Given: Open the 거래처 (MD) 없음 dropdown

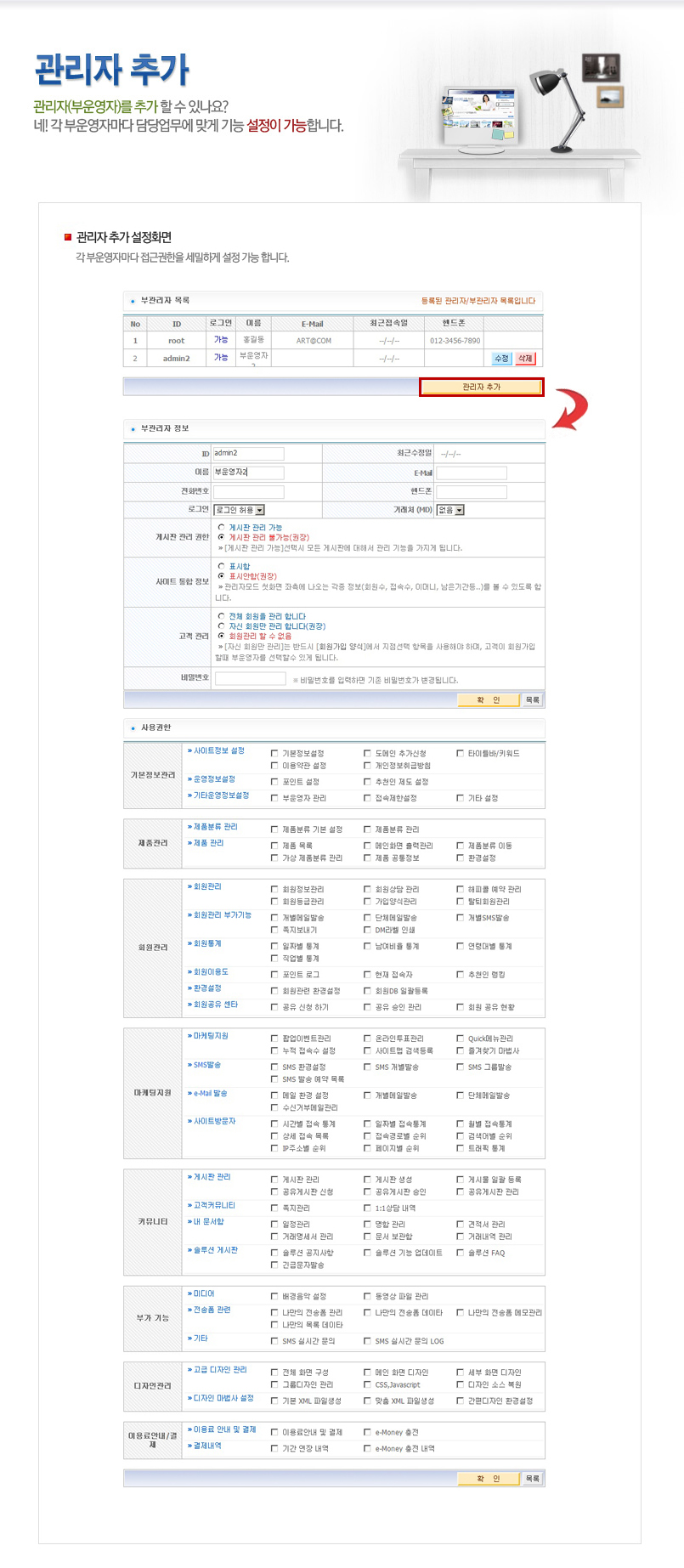Looking at the screenshot, I should [450, 510].
